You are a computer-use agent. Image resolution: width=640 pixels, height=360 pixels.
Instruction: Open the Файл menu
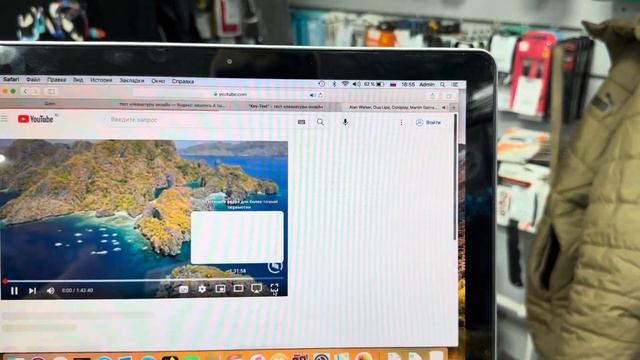33,80
